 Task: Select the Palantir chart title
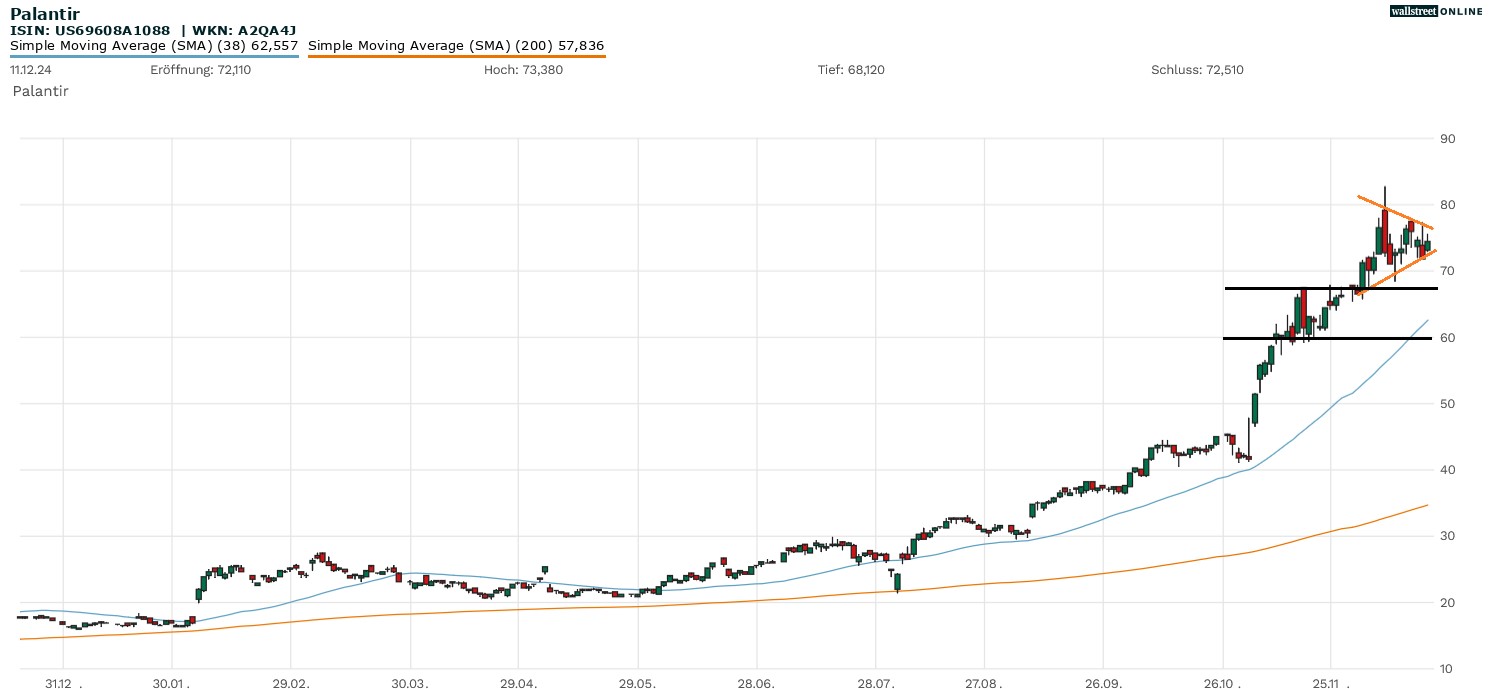45,13
